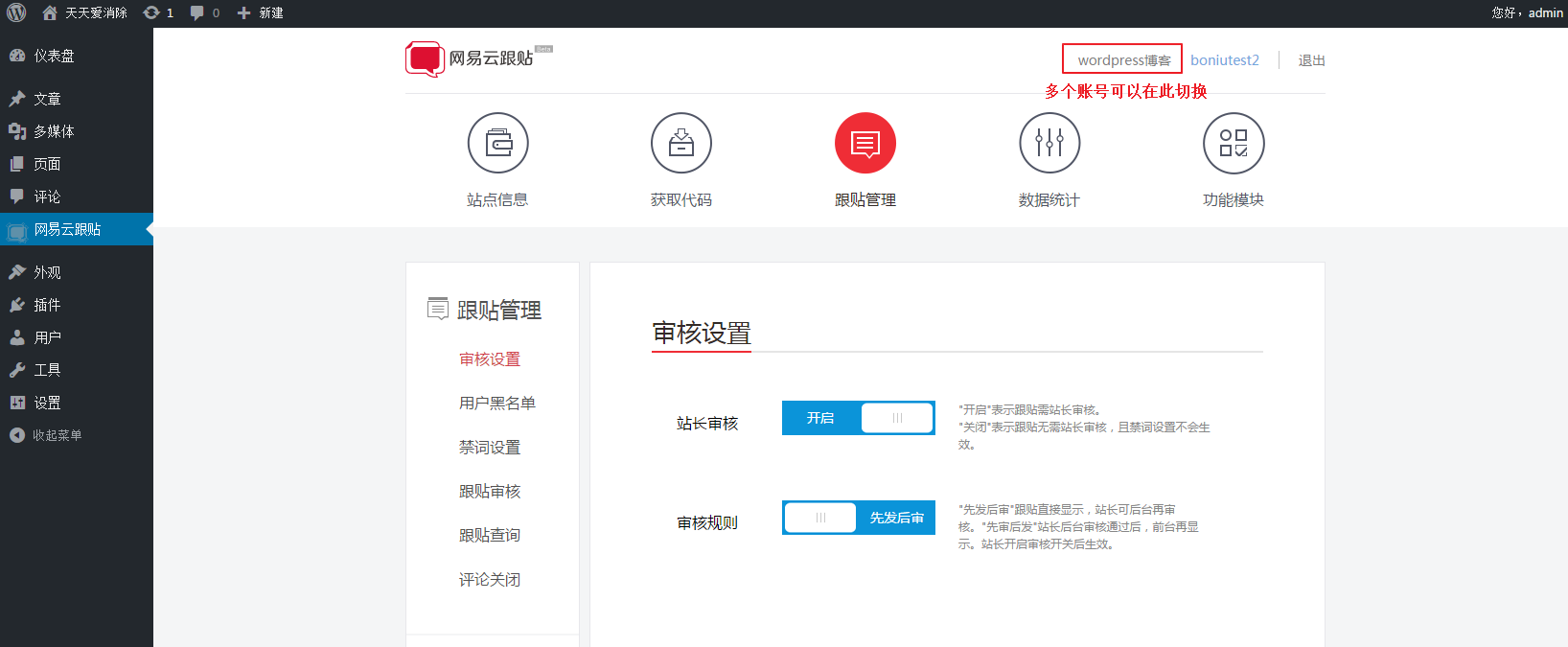Click the comments count 0 in admin bar
This screenshot has height=647, width=1568.
[216, 13]
